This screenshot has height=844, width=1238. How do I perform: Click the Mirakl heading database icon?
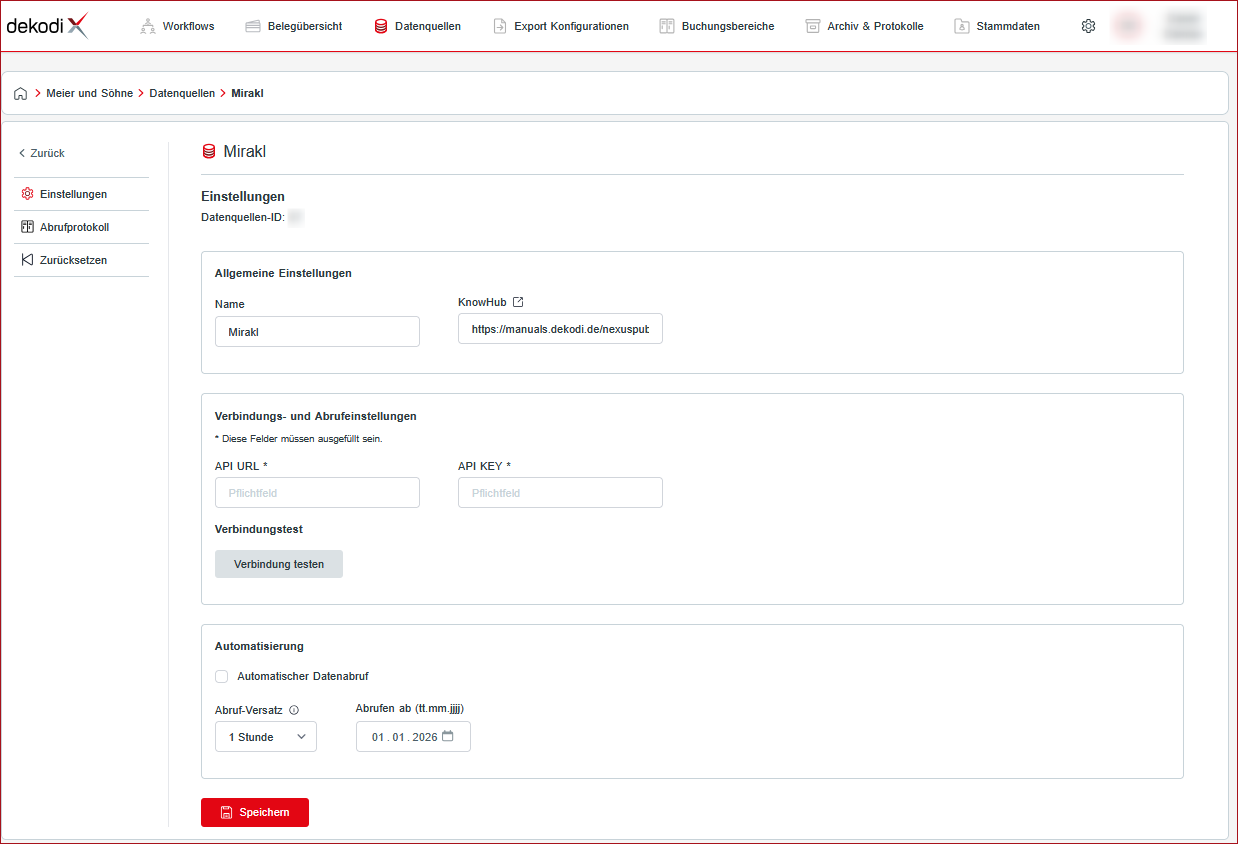tap(209, 152)
